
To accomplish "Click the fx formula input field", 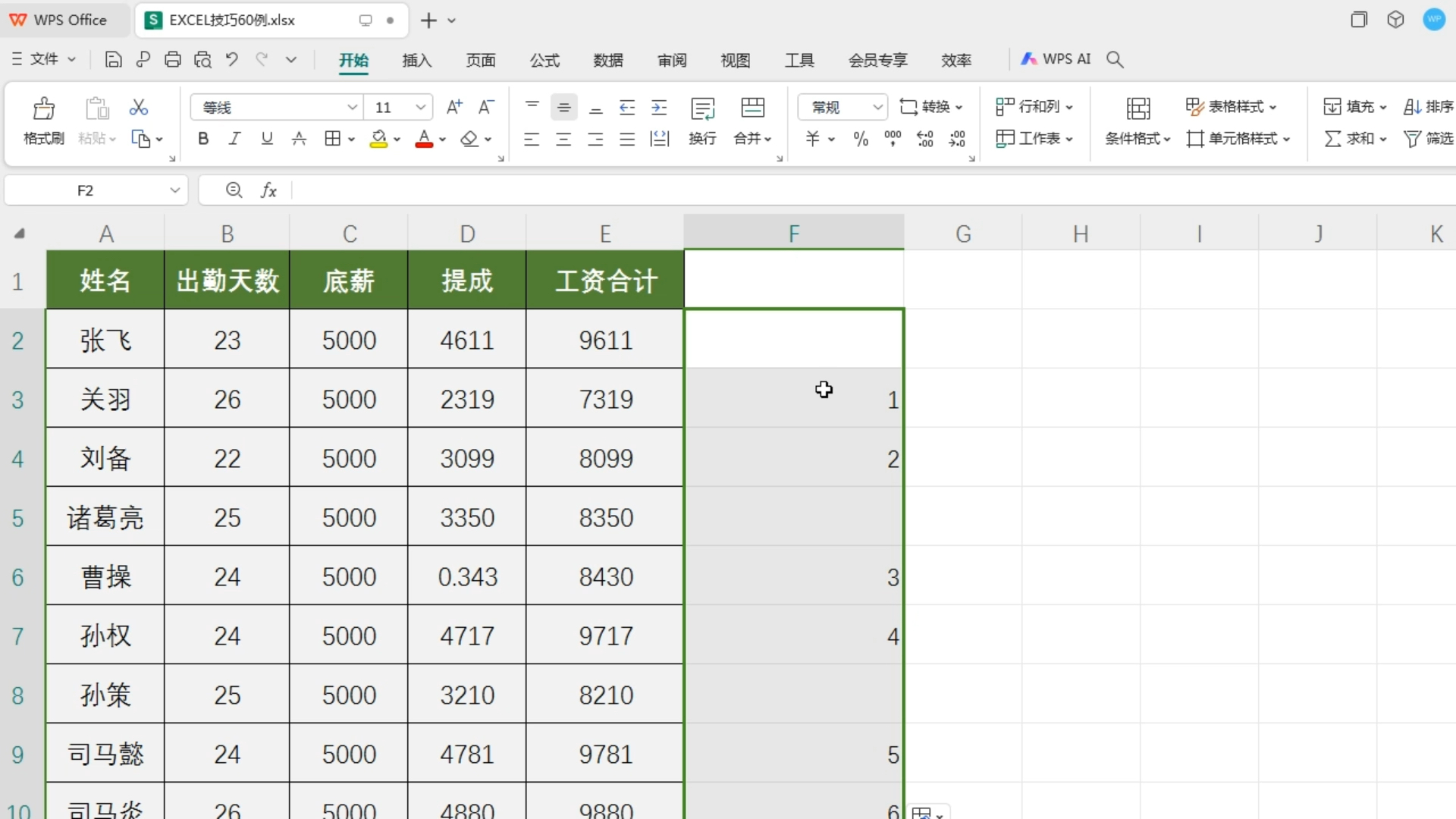I will click(x=531, y=190).
